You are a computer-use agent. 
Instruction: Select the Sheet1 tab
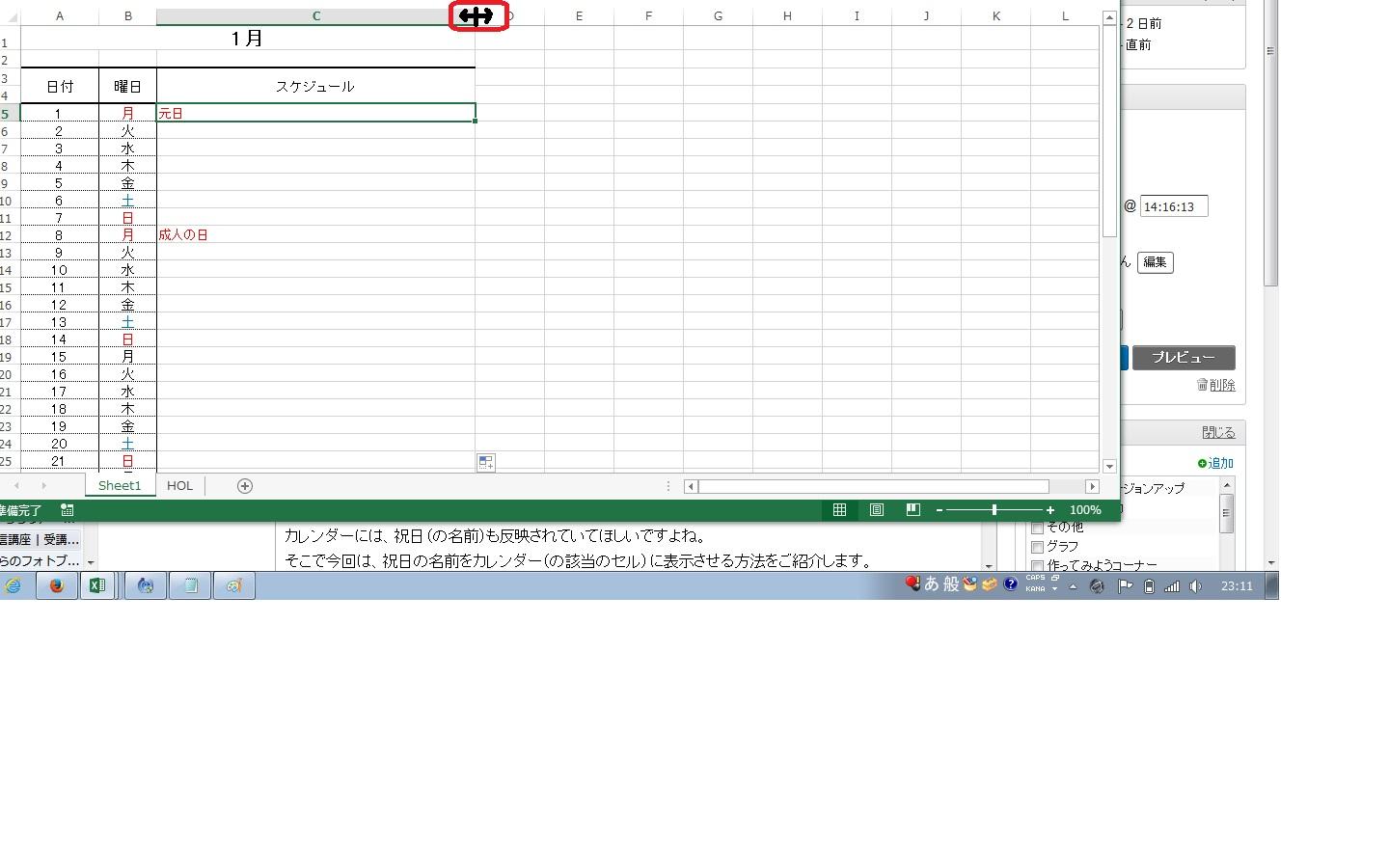click(120, 486)
